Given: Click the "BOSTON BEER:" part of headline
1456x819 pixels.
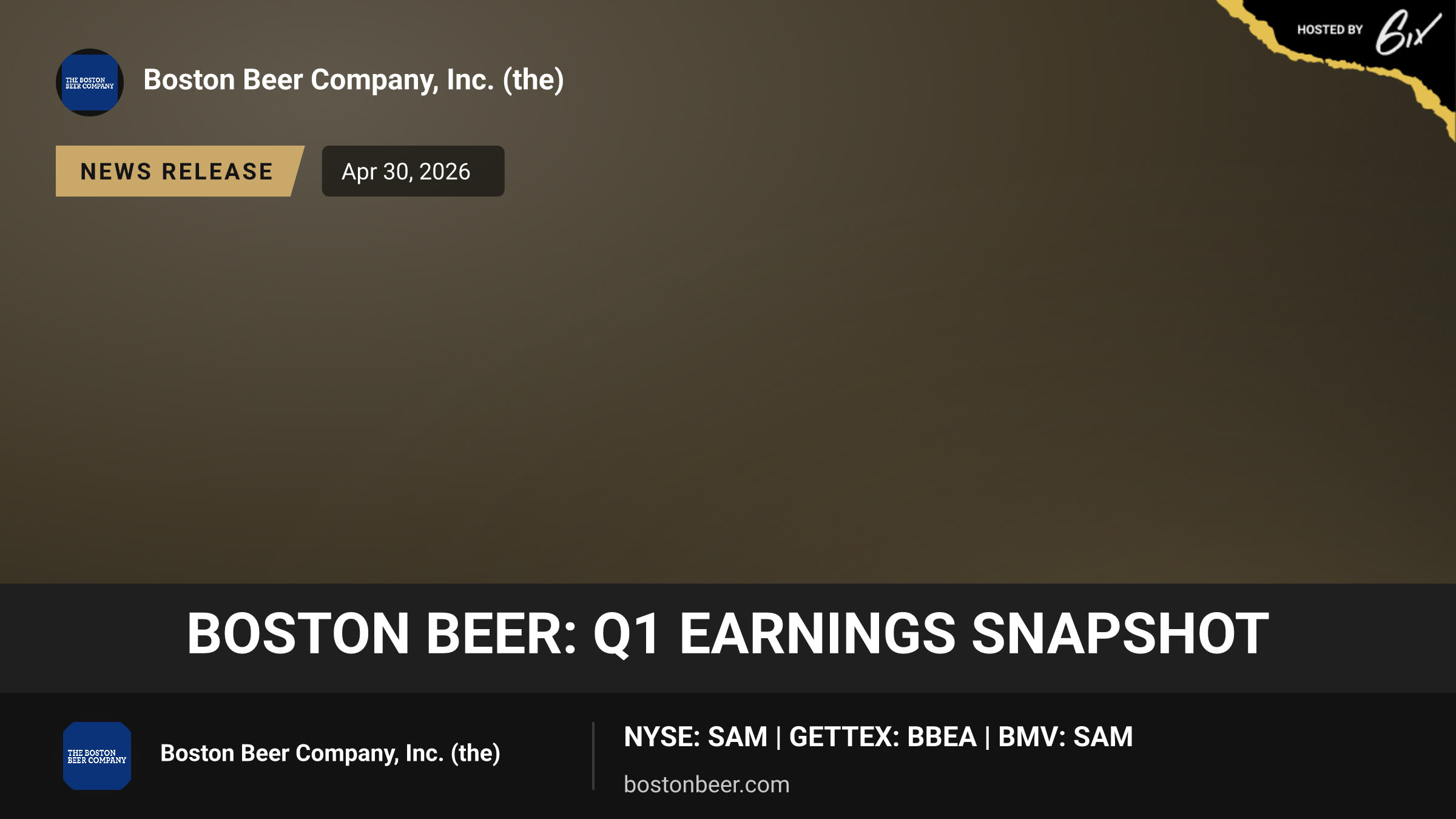Looking at the screenshot, I should (382, 633).
